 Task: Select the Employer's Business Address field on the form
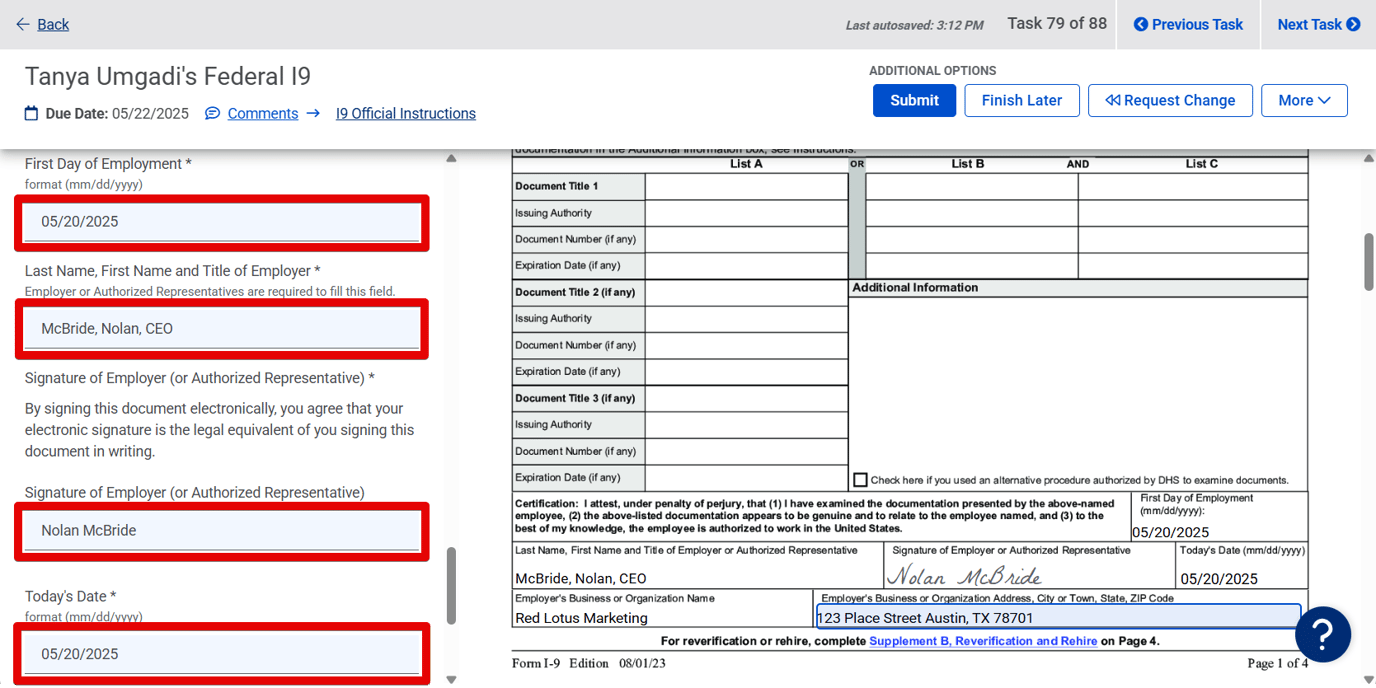[x=1057, y=617]
